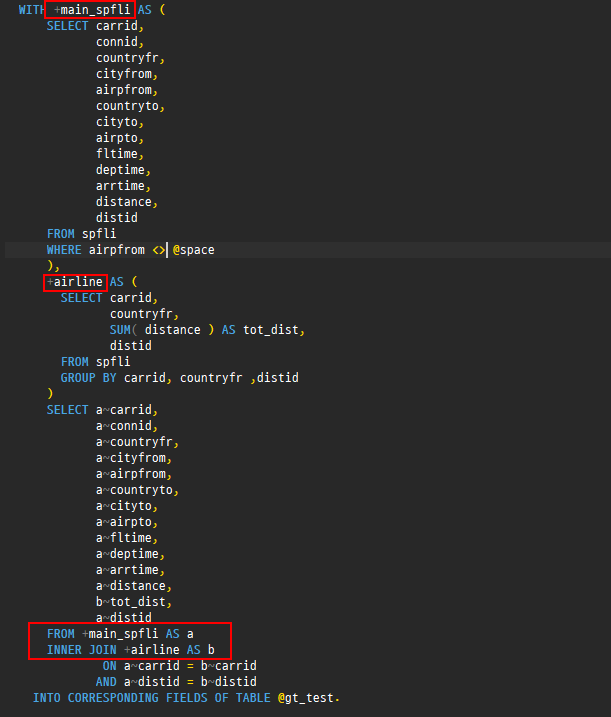Click 'b~carrid' in the ON condition
The image size is (611, 717).
point(229,666)
